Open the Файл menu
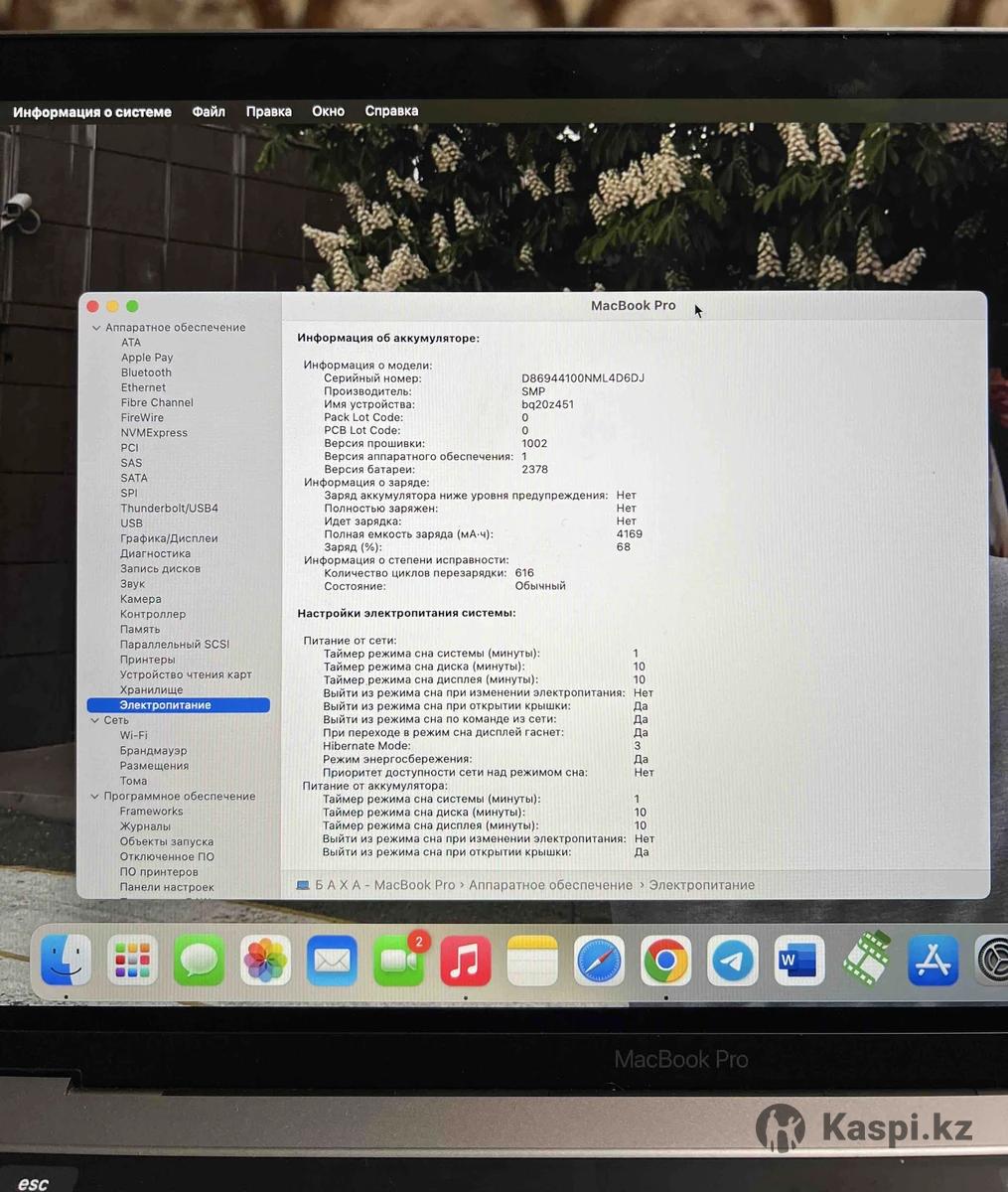Screen dimensions: 1008x1192 click(209, 111)
